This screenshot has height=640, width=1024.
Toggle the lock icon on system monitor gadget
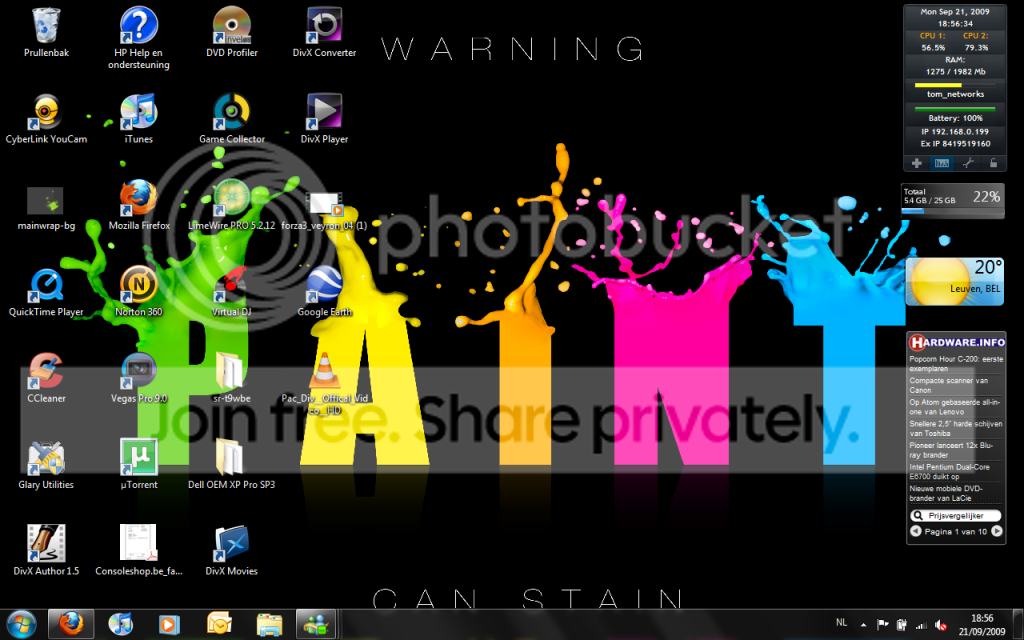993,163
